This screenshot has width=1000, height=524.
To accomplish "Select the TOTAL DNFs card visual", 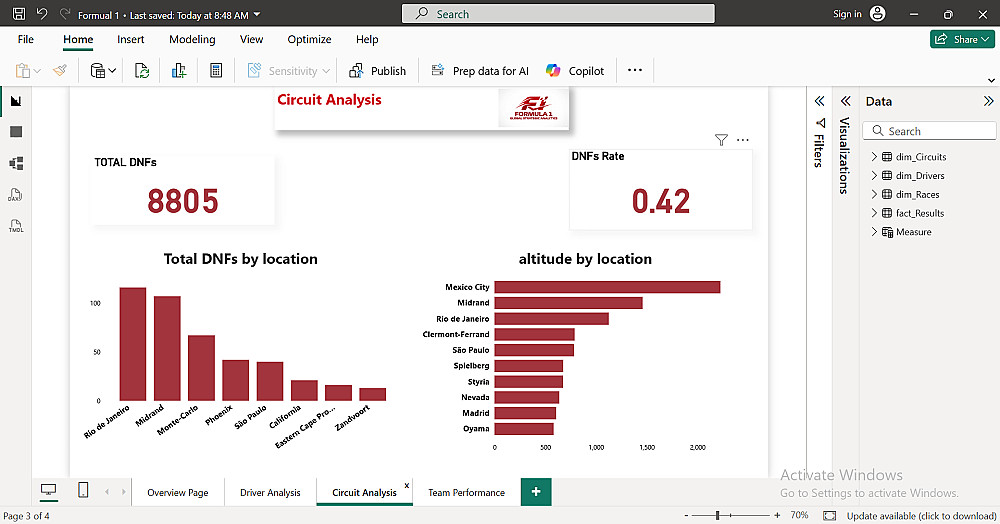I will coord(183,189).
